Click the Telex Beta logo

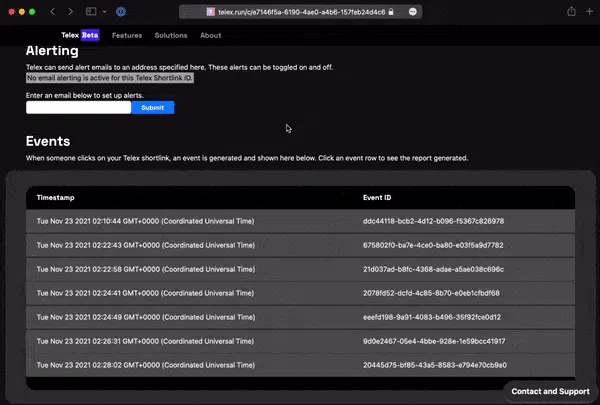[x=80, y=35]
